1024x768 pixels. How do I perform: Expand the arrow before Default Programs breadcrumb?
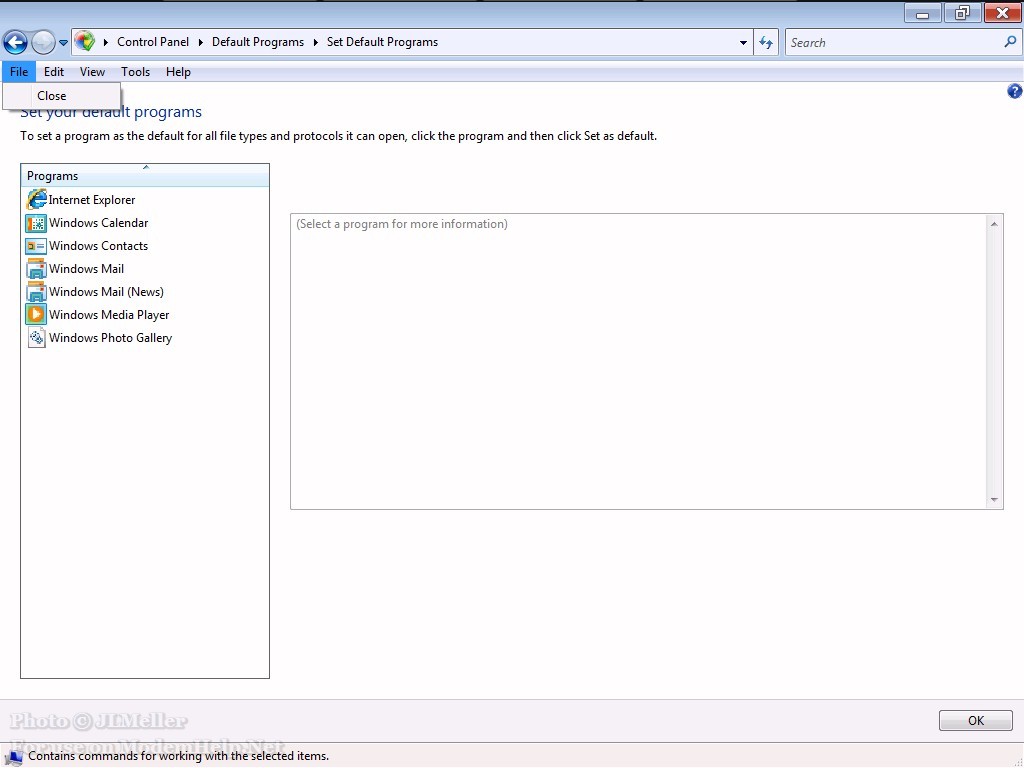[200, 42]
